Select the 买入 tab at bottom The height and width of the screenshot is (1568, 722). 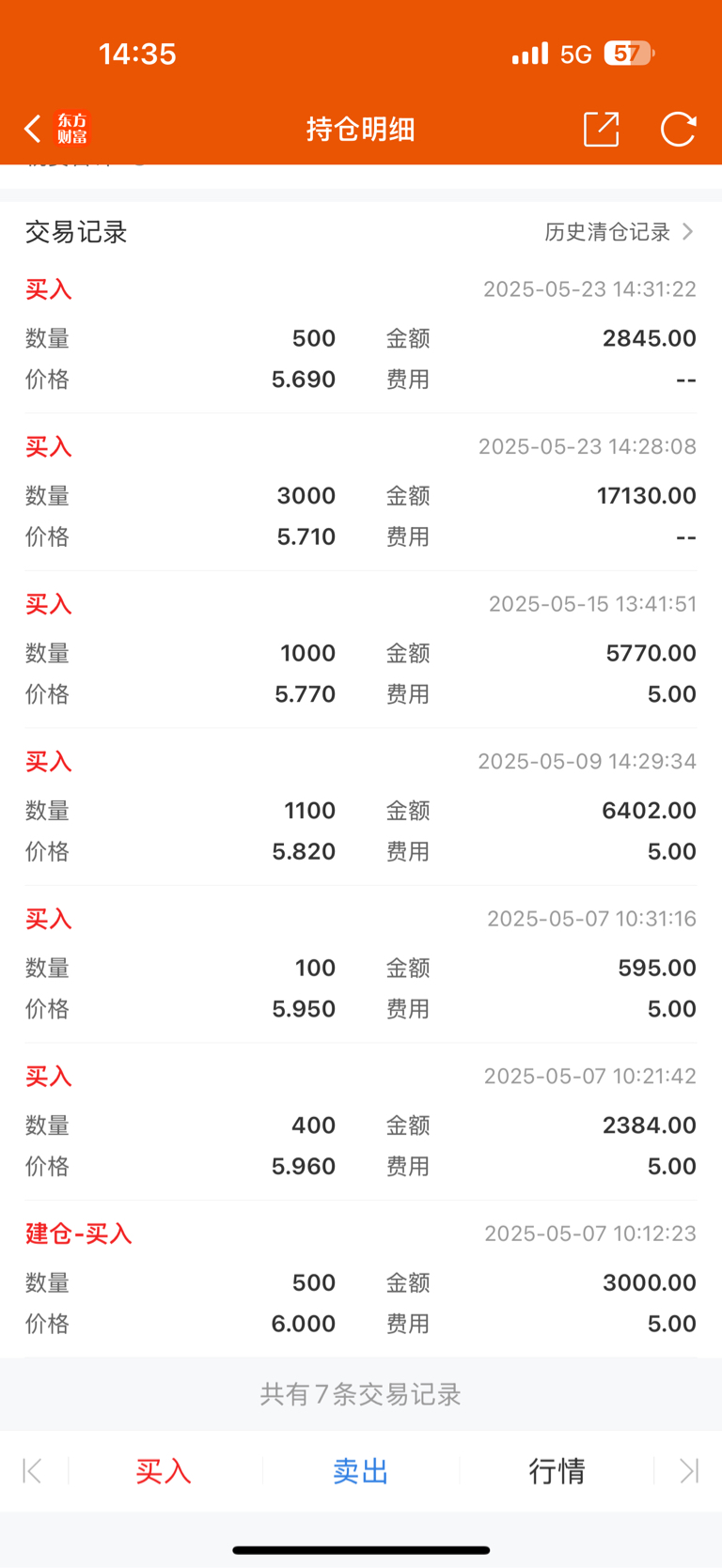[x=164, y=1470]
